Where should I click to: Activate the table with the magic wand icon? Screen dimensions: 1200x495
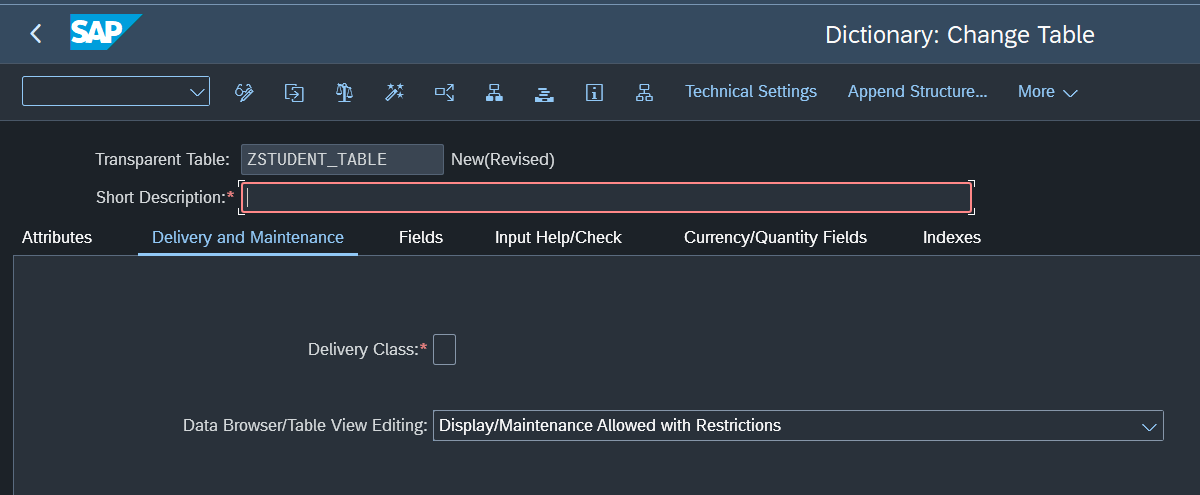click(x=394, y=92)
